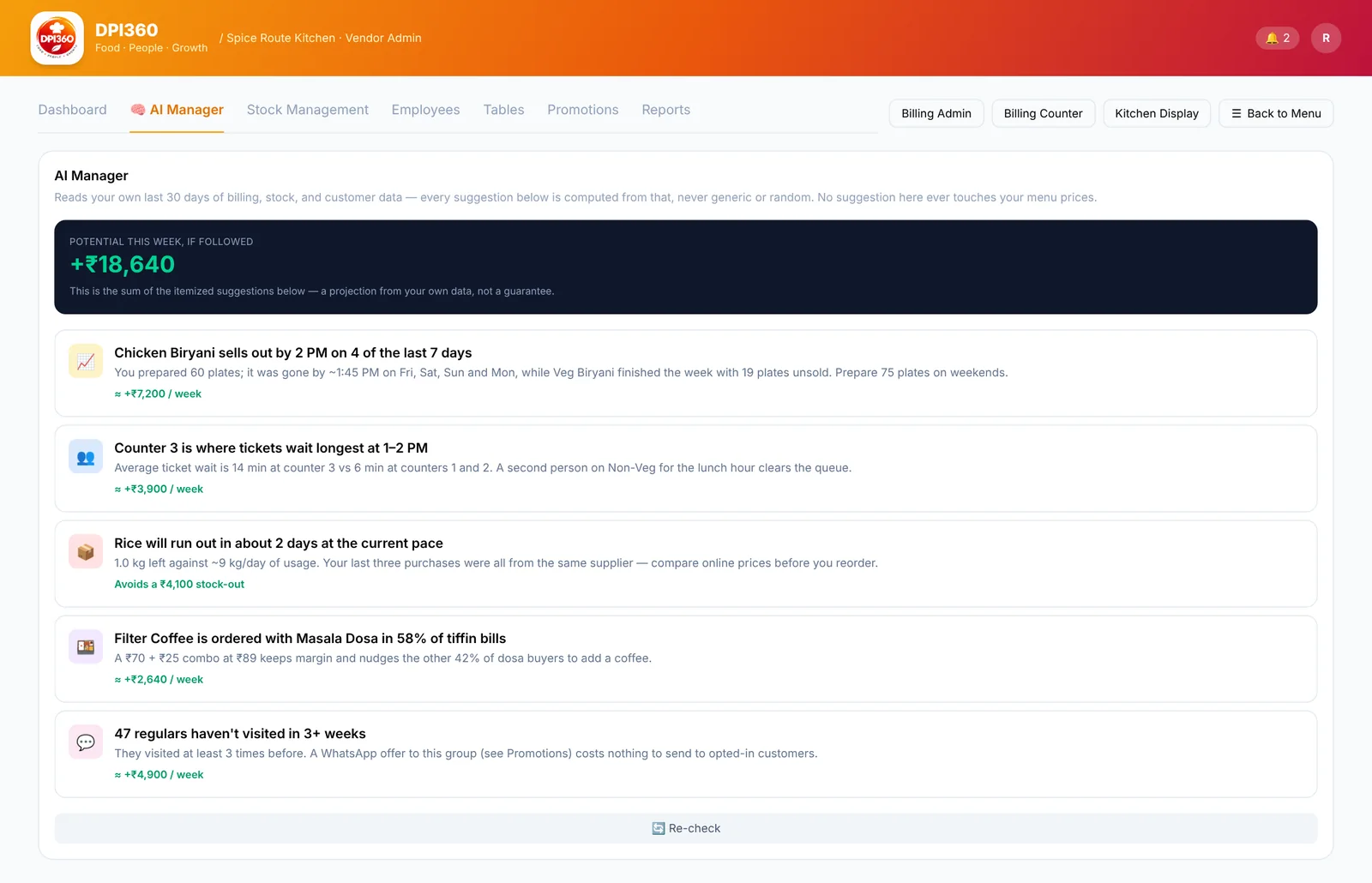
Task: Click the +₹18,640 weekly potential figure
Action: 123,264
